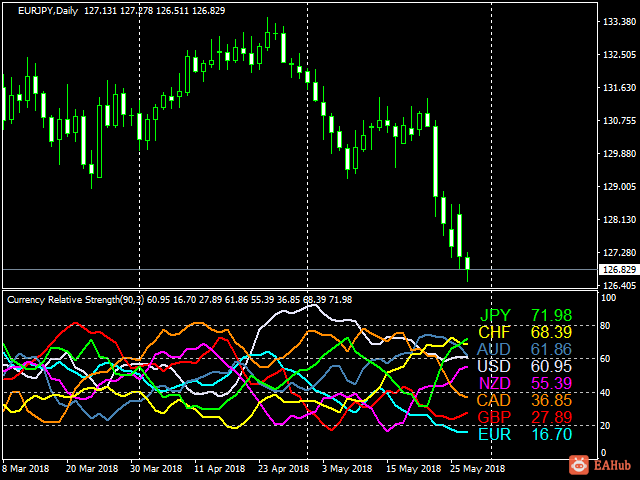Select the GBP legend label
Image resolution: width=640 pixels, height=480 pixels.
[x=494, y=417]
